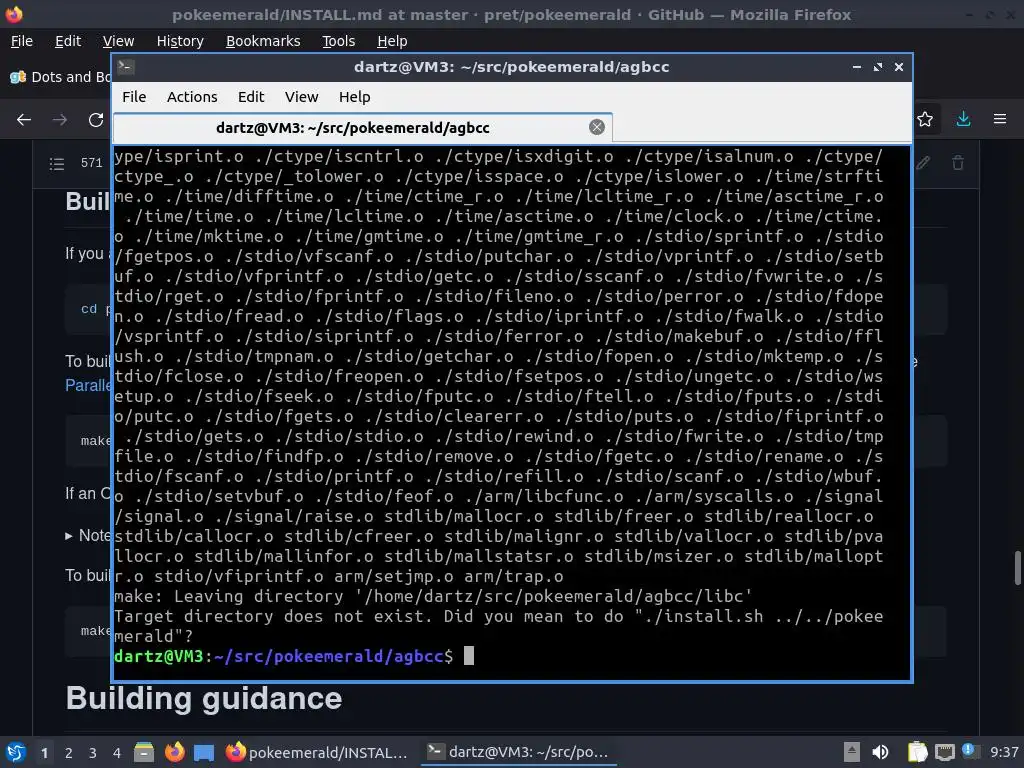The image size is (1024, 768).
Task: Switch to workspace 2
Action: [69, 753]
